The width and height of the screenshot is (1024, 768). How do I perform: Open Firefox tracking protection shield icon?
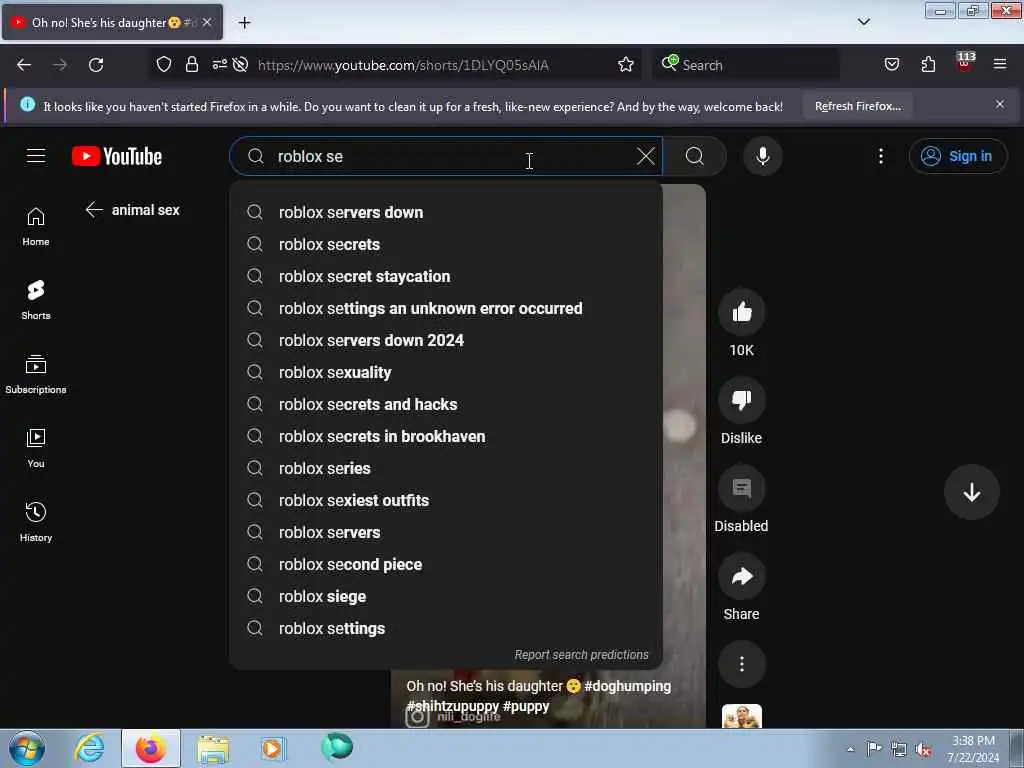click(x=164, y=65)
